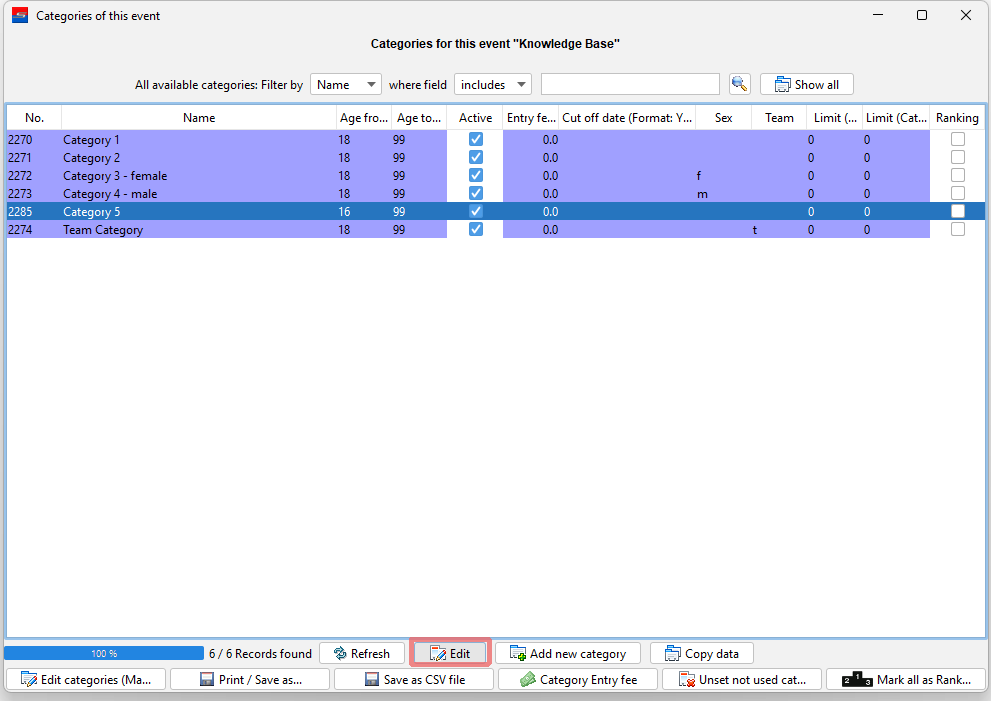Click the Sex column header
The height and width of the screenshot is (701, 991).
[723, 118]
